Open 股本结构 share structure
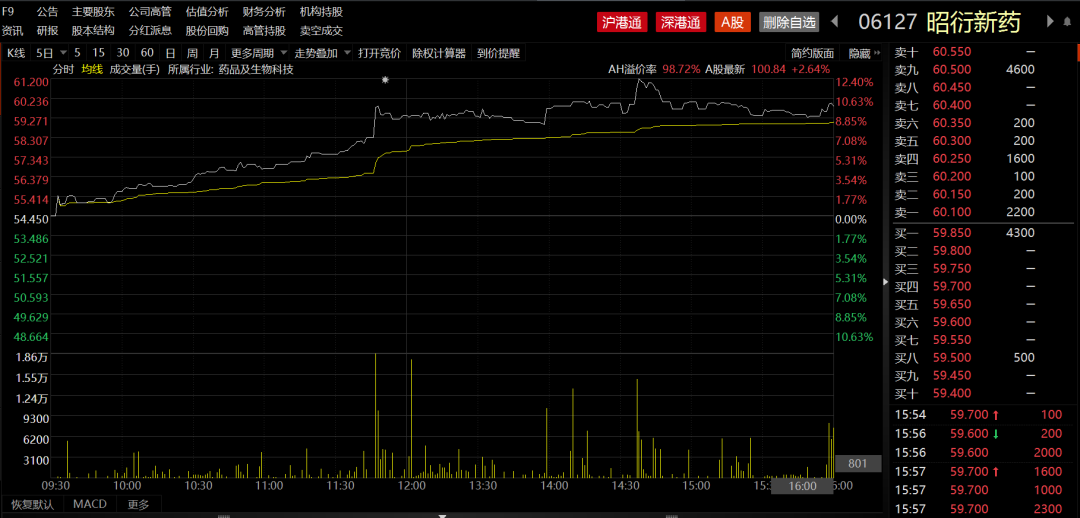 93,30
